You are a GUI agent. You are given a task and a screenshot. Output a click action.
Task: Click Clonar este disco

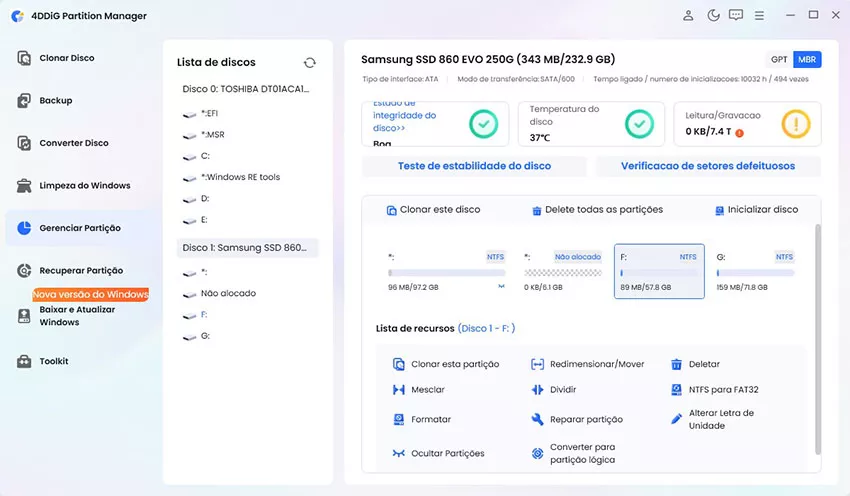pyautogui.click(x=433, y=210)
